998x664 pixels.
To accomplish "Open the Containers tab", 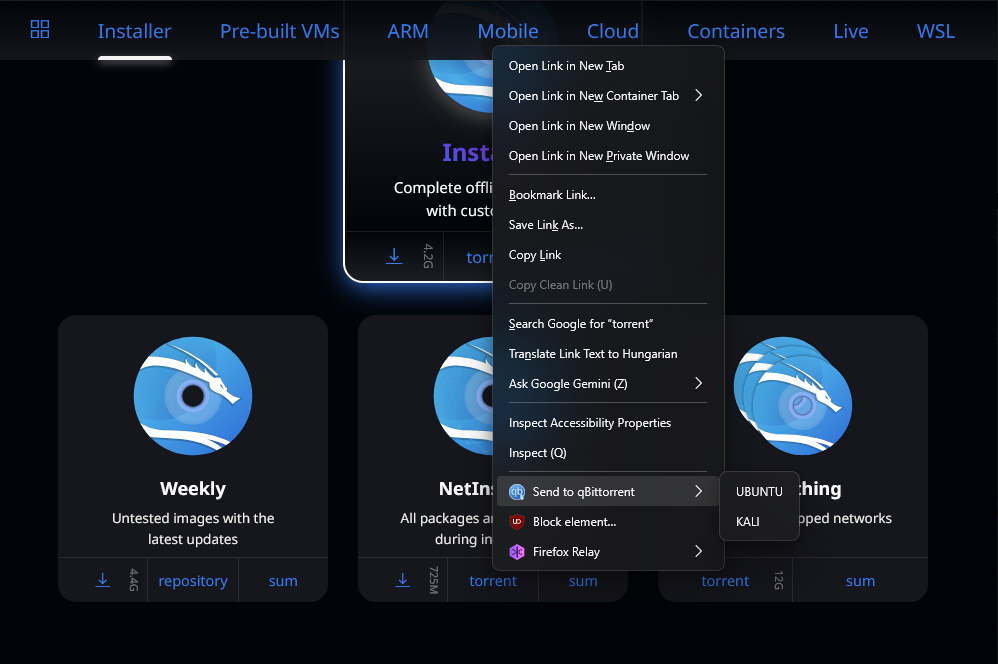I will point(736,31).
